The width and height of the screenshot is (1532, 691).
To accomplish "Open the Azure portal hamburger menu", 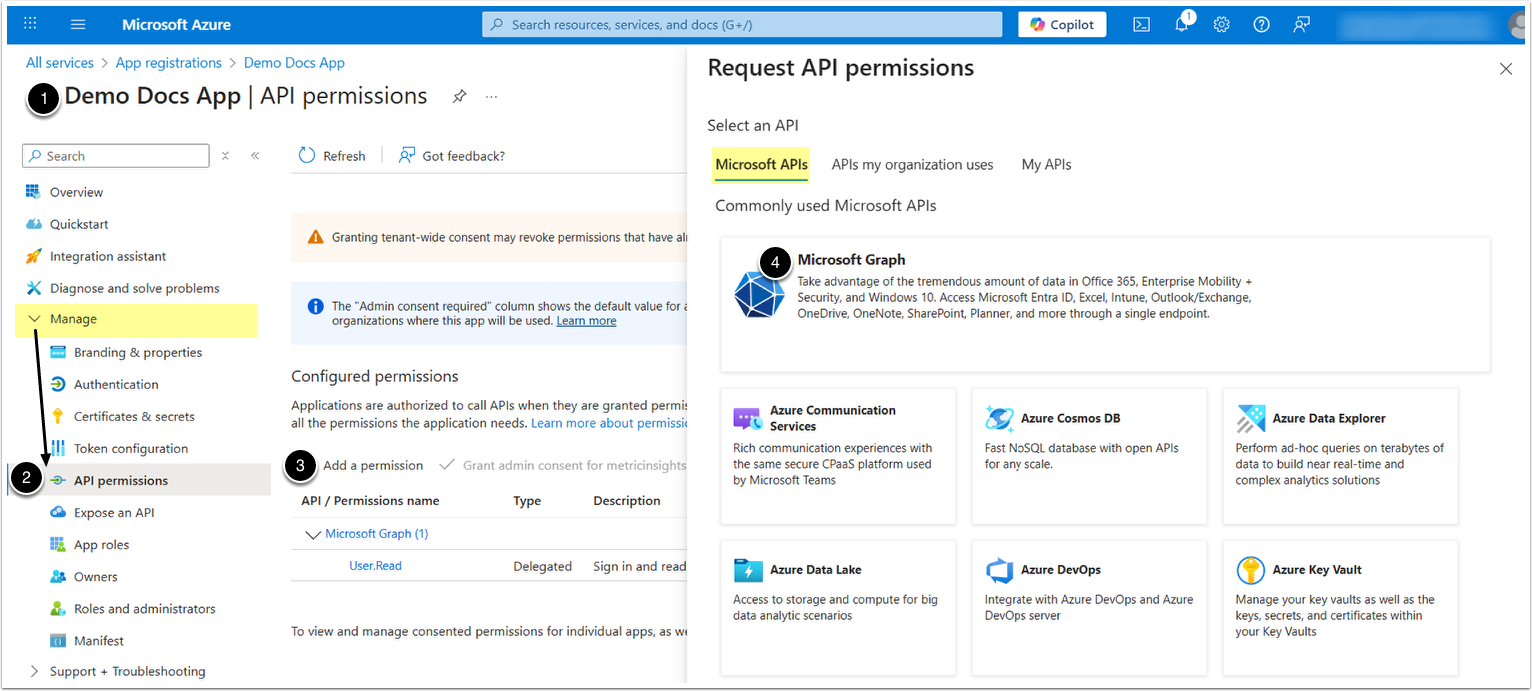I will click(x=79, y=24).
